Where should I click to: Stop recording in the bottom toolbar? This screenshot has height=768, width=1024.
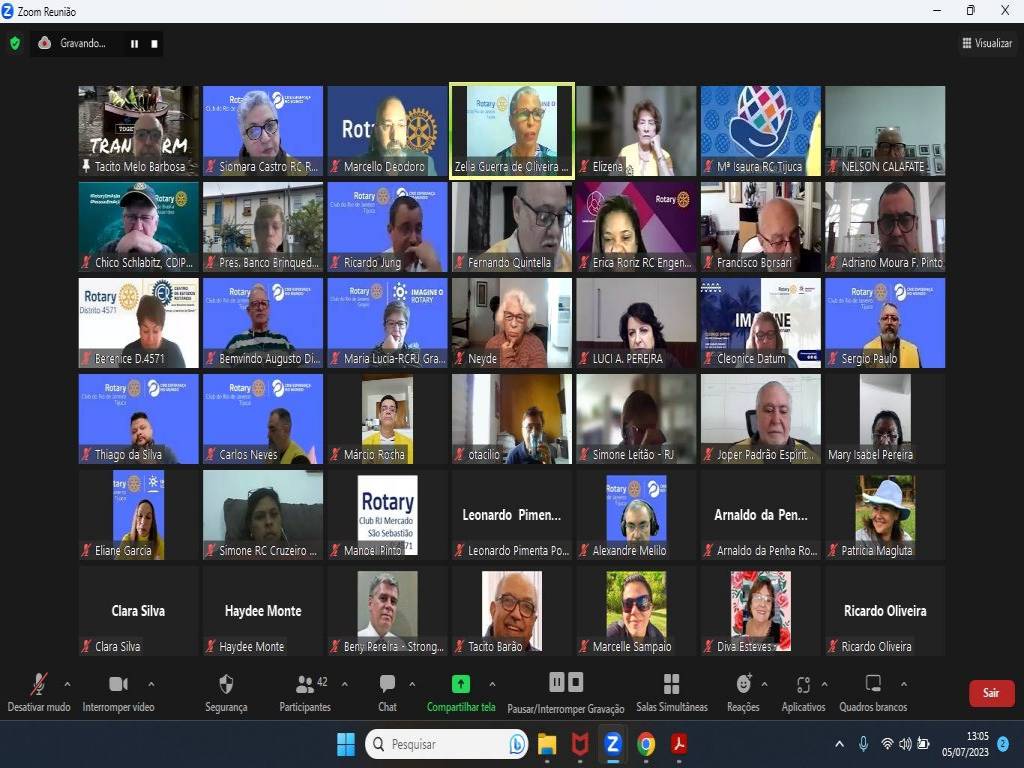pos(576,682)
